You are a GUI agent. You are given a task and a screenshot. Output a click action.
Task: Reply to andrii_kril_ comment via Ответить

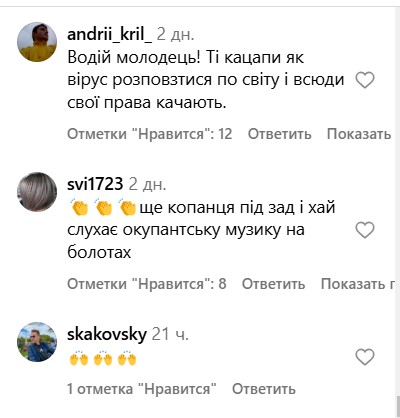pos(280,134)
